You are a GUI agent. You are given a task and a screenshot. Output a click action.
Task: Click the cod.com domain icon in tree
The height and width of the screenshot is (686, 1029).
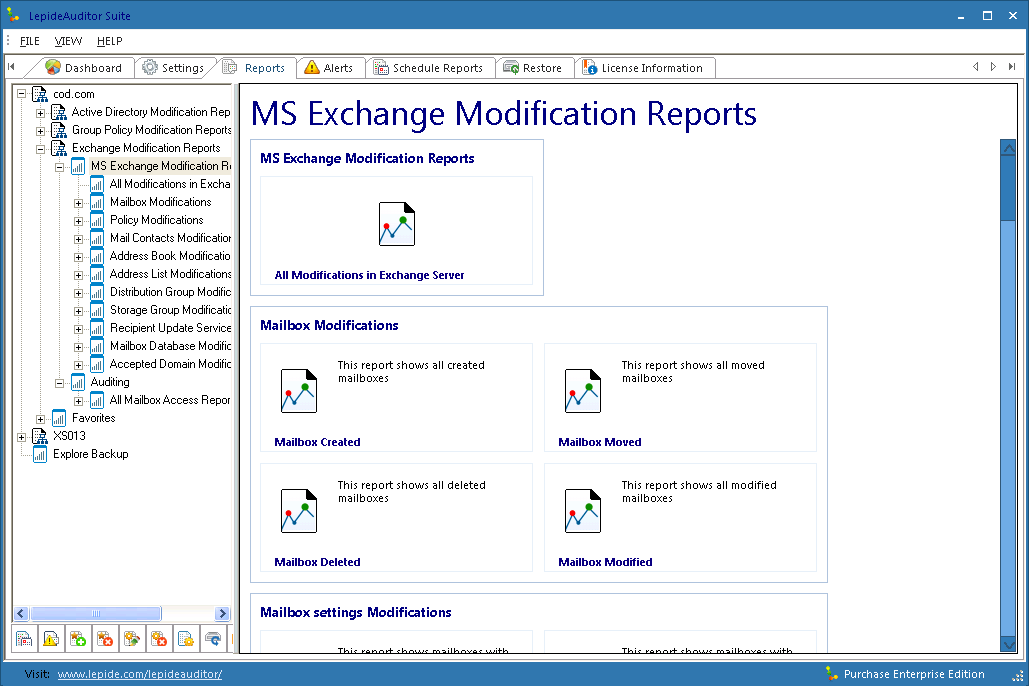coord(40,95)
